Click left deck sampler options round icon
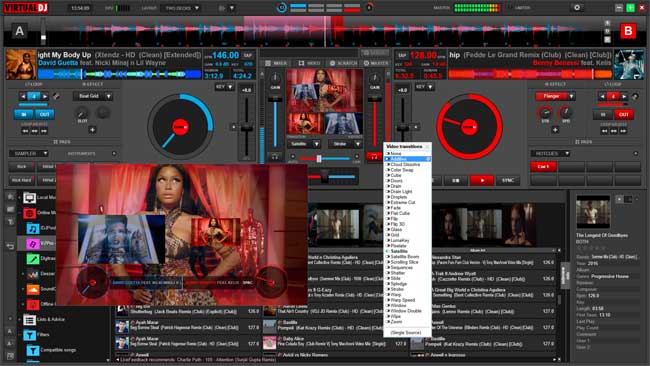This screenshot has width=650, height=366. point(114,154)
